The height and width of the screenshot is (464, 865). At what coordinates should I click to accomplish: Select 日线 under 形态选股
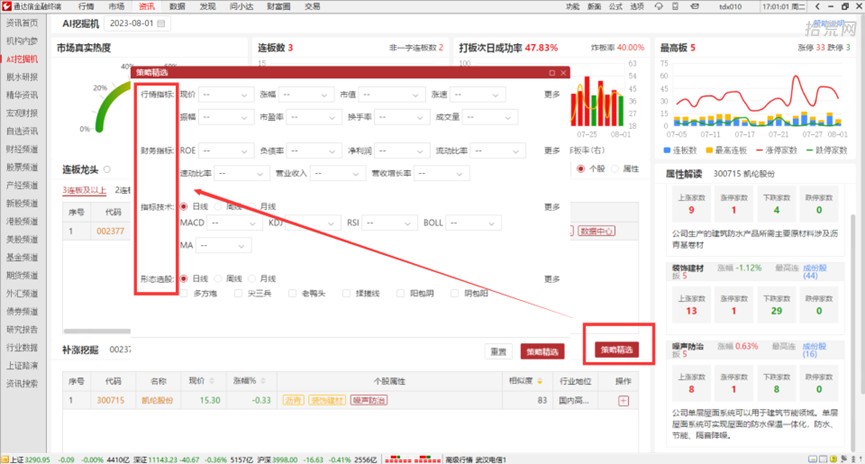pyautogui.click(x=184, y=279)
